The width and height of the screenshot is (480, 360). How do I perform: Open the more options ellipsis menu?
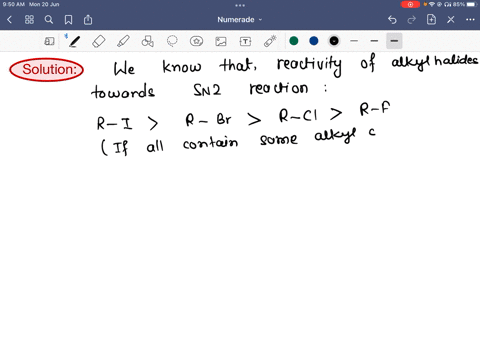[470, 20]
